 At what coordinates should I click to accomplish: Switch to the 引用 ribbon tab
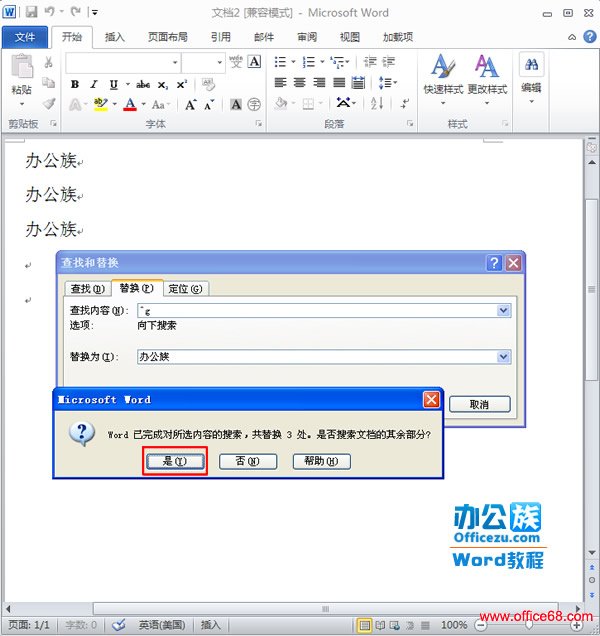point(221,37)
